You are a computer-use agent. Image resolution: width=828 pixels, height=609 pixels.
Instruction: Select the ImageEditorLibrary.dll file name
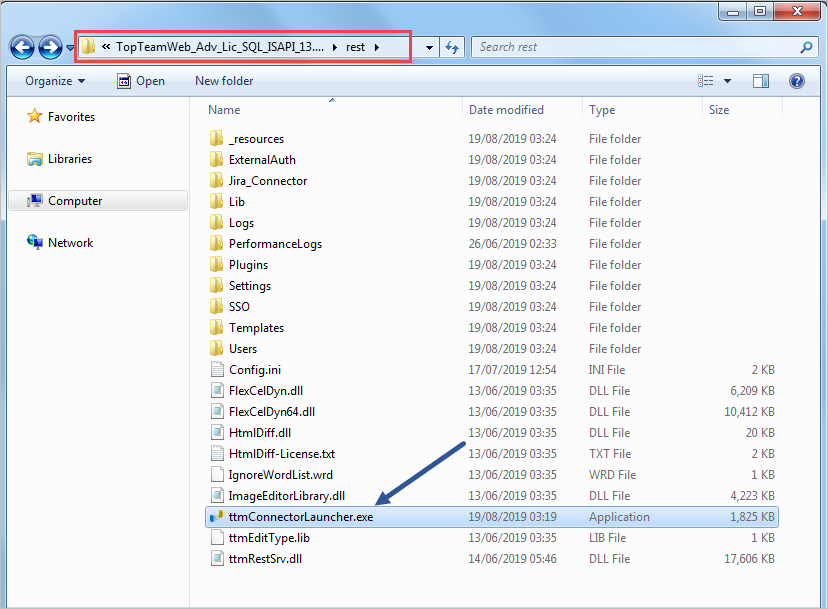click(x=287, y=495)
